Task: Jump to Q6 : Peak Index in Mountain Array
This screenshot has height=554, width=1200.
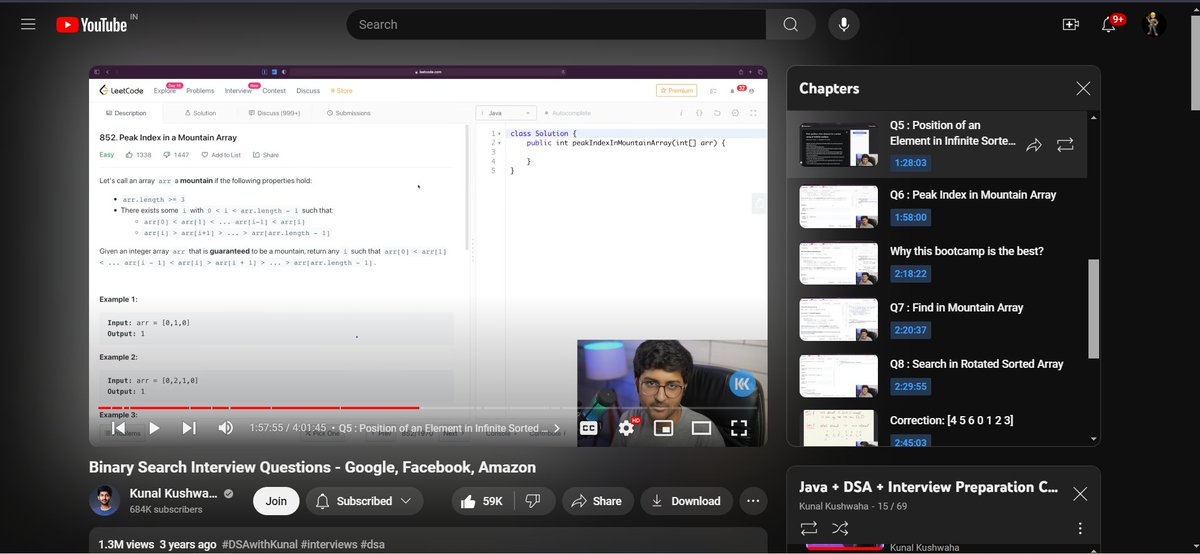Action: (x=973, y=195)
